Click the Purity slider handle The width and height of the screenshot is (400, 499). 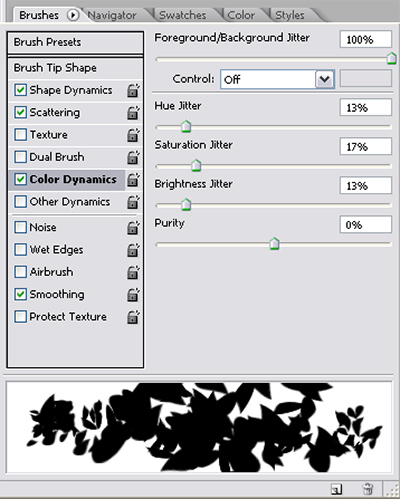(x=274, y=244)
